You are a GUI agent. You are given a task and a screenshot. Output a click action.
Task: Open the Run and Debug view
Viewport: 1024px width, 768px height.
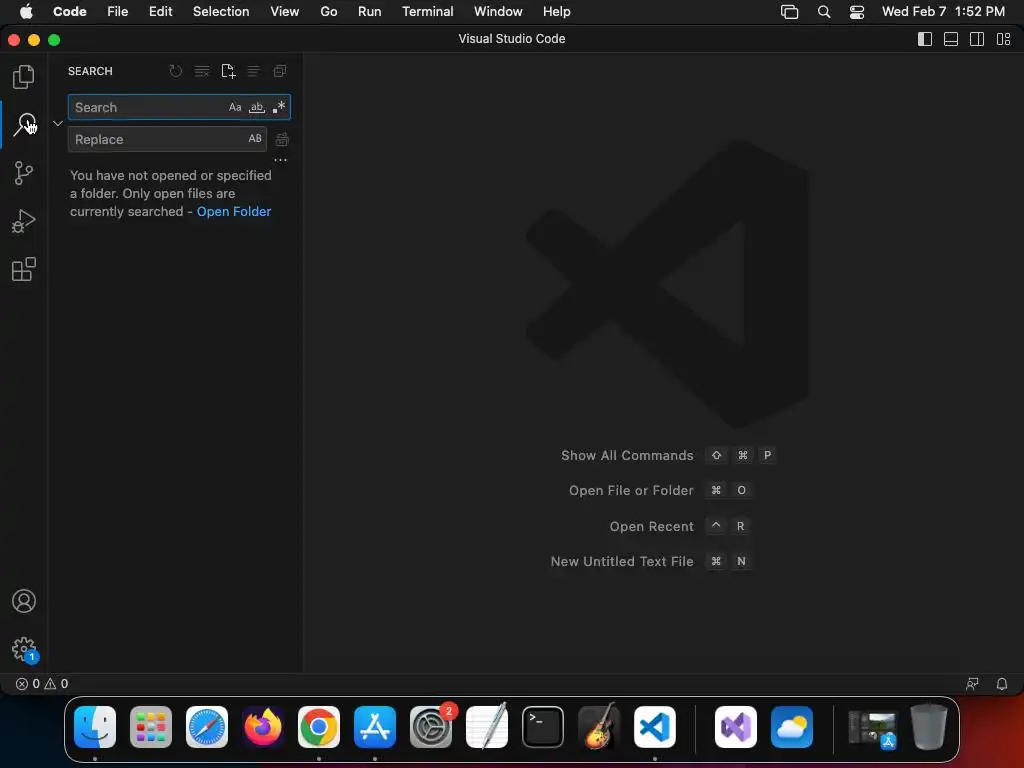(x=24, y=221)
